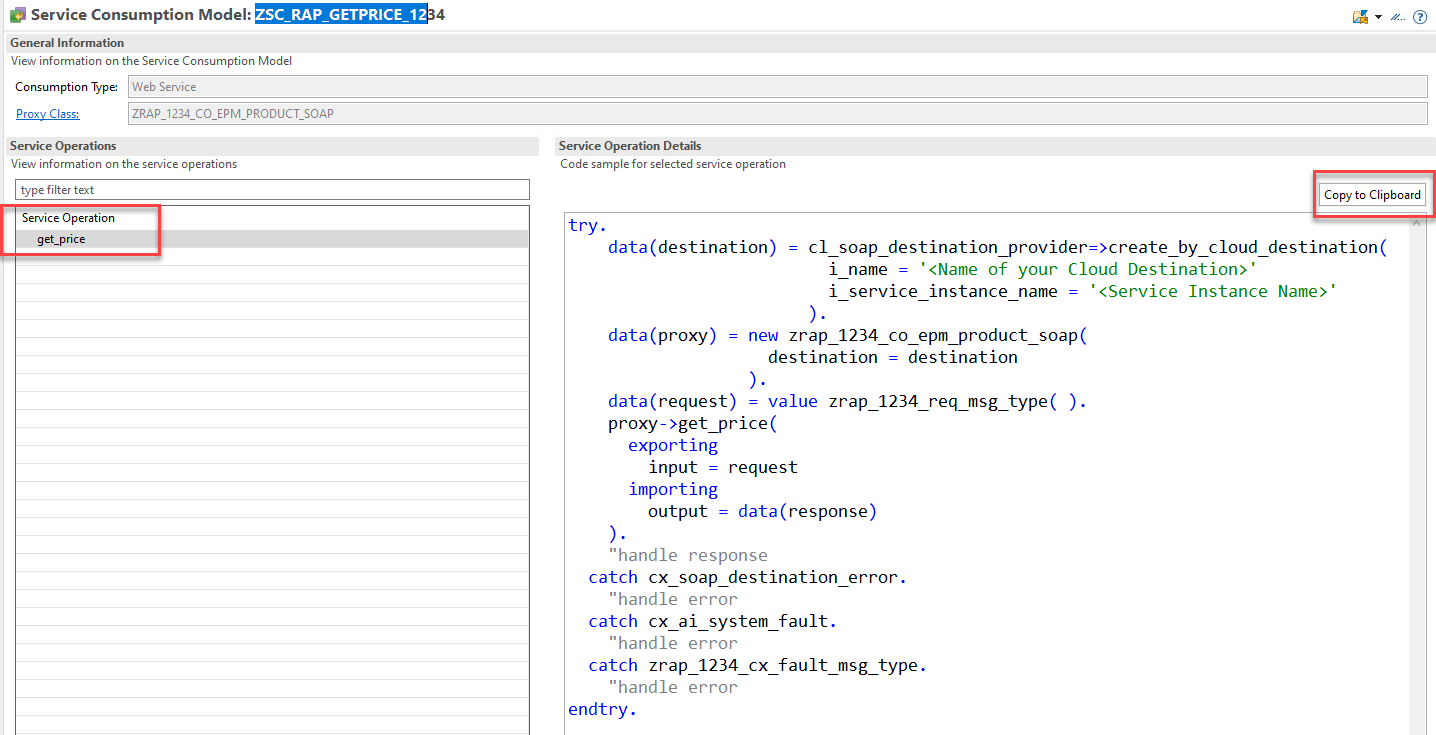Click 'View information on the service operations' text

tap(124, 164)
